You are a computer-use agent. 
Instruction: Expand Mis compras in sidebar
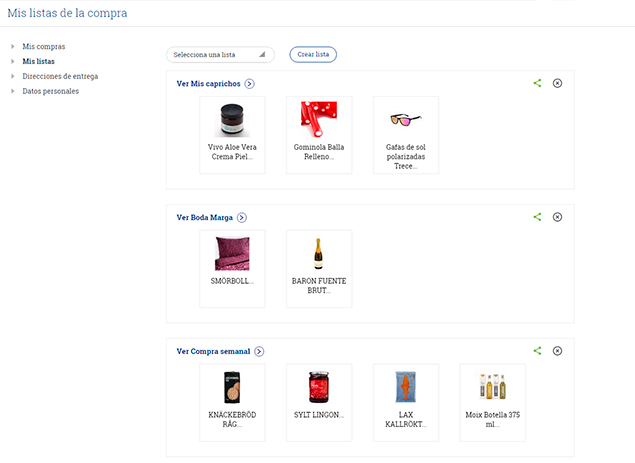pyautogui.click(x=13, y=47)
